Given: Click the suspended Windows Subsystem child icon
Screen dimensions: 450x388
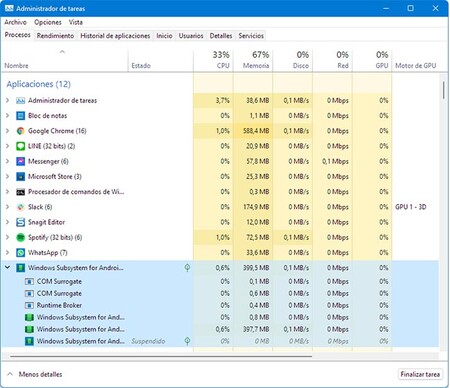Looking at the screenshot, I should [29, 341].
